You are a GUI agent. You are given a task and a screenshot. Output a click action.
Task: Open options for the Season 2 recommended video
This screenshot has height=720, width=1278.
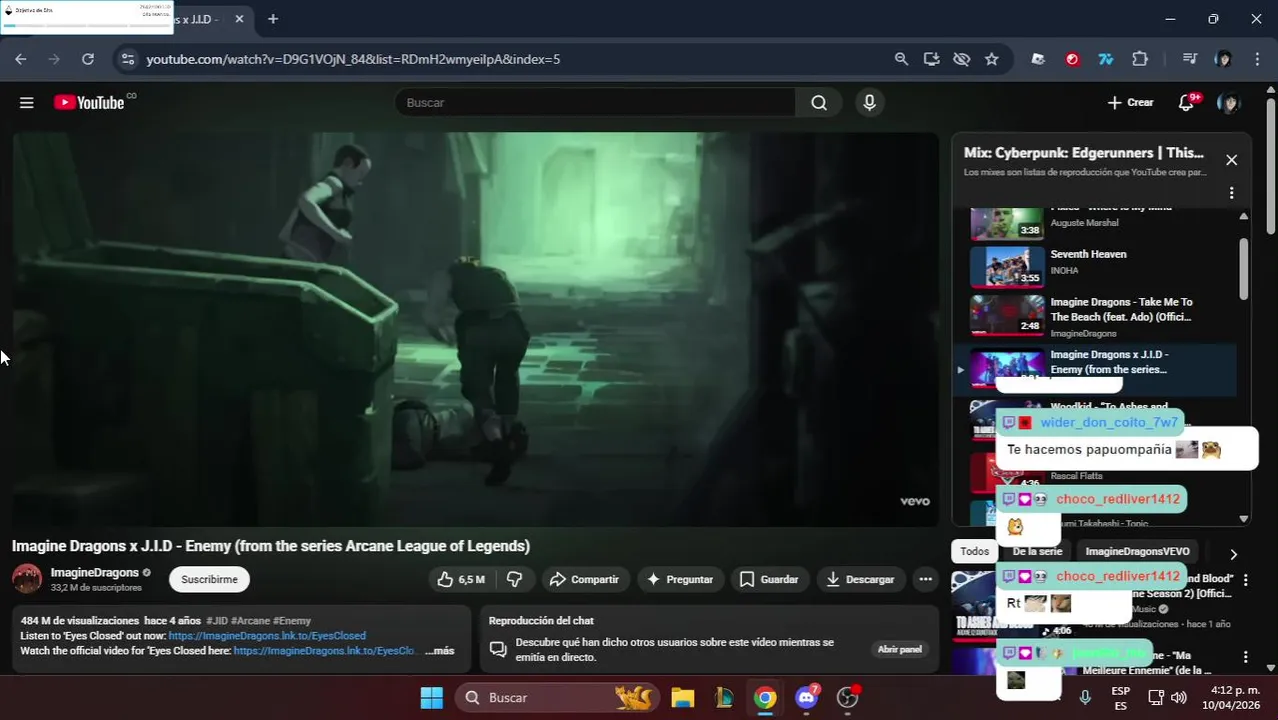[1245, 580]
